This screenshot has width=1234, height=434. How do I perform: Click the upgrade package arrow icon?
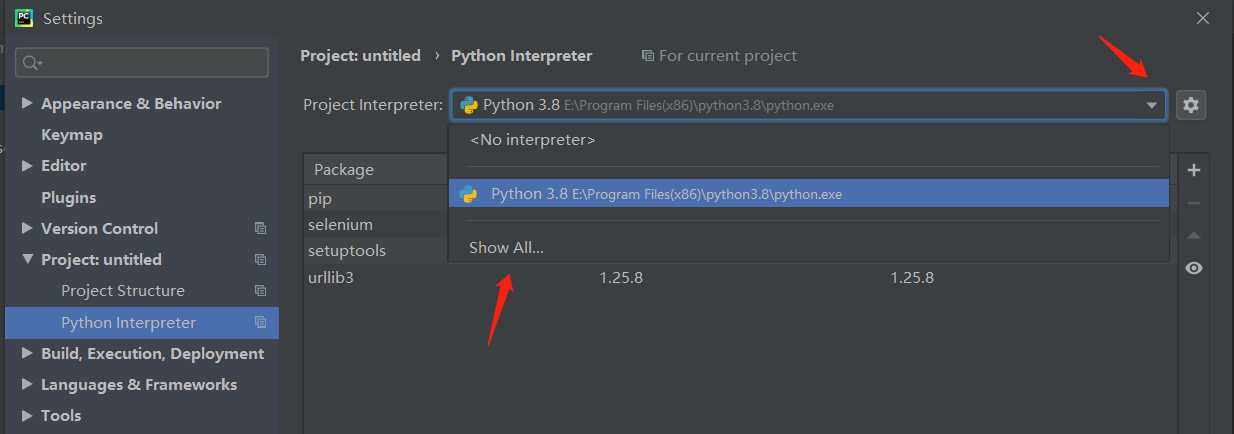pyautogui.click(x=1193, y=236)
